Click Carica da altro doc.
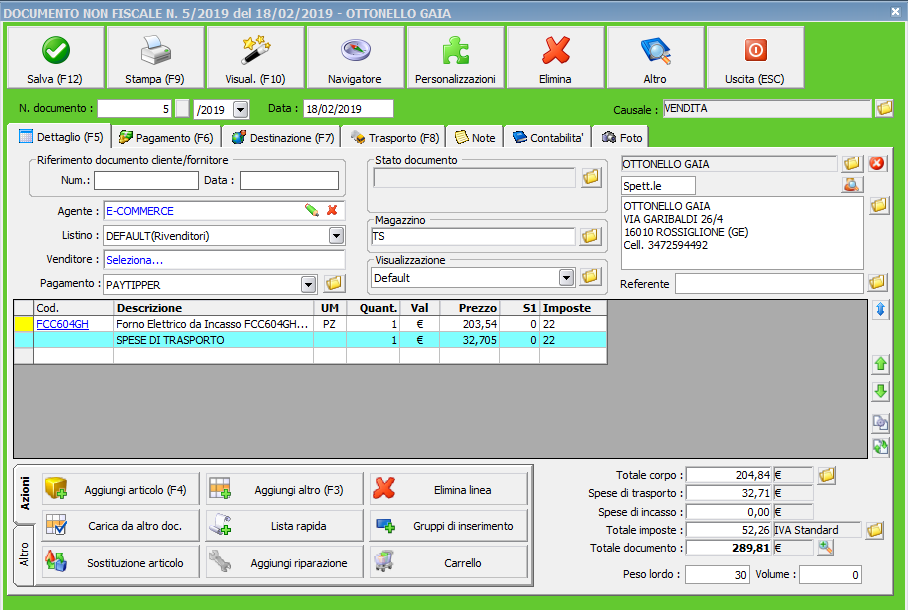The image size is (908, 610). [x=120, y=525]
